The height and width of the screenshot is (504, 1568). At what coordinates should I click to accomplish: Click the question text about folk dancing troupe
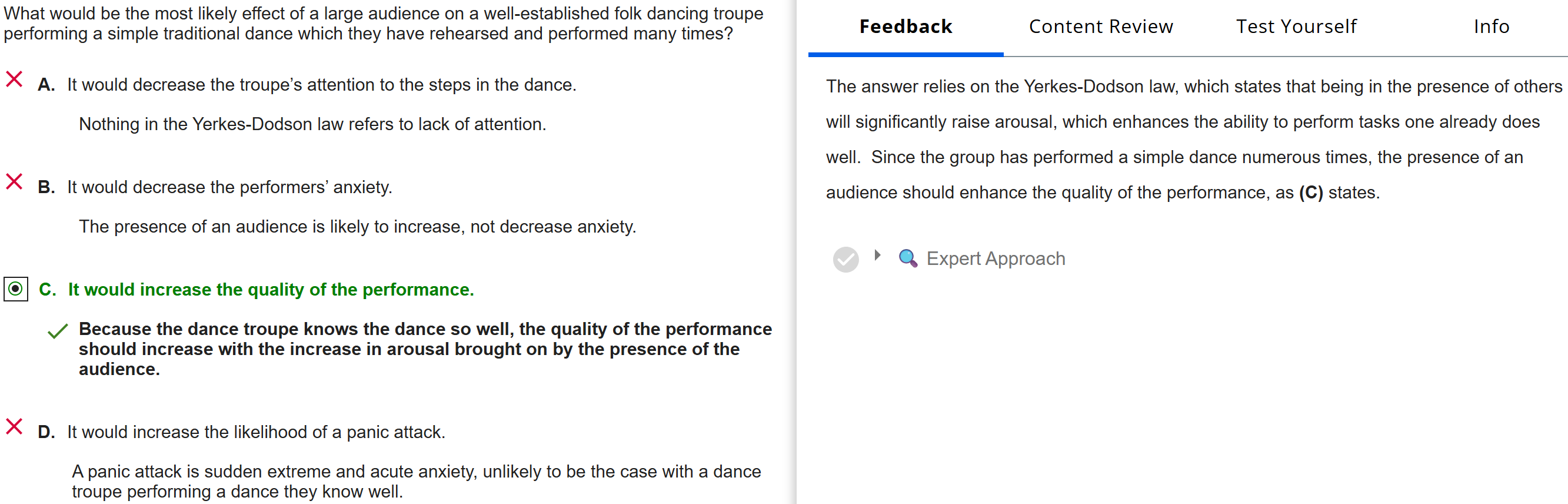384,23
